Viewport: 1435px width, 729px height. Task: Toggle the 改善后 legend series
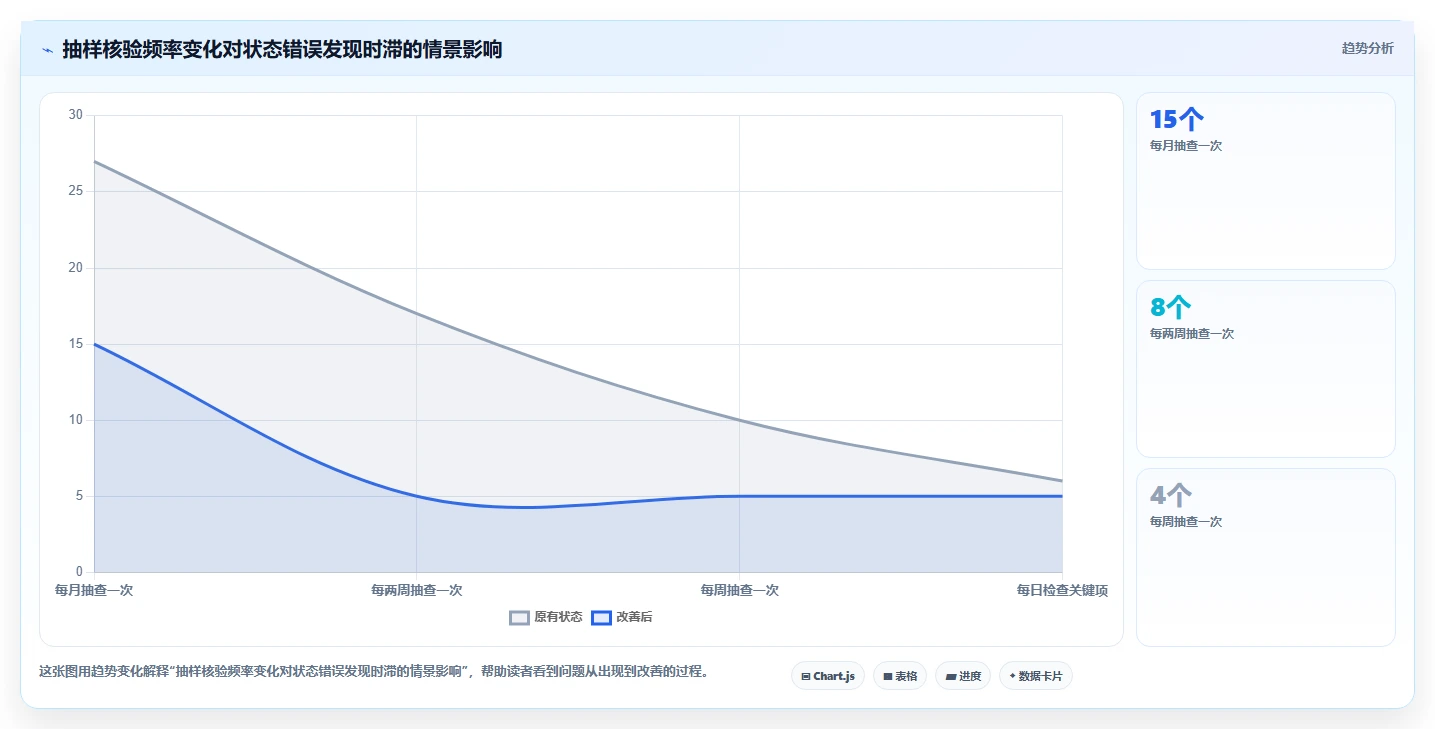click(622, 617)
